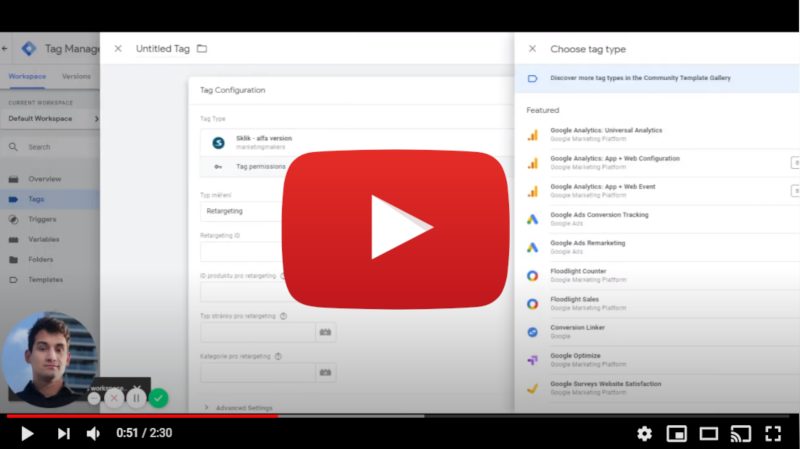Click the Floodlight Counter ring icon
Image resolution: width=800 pixels, height=449 pixels.
click(x=532, y=276)
